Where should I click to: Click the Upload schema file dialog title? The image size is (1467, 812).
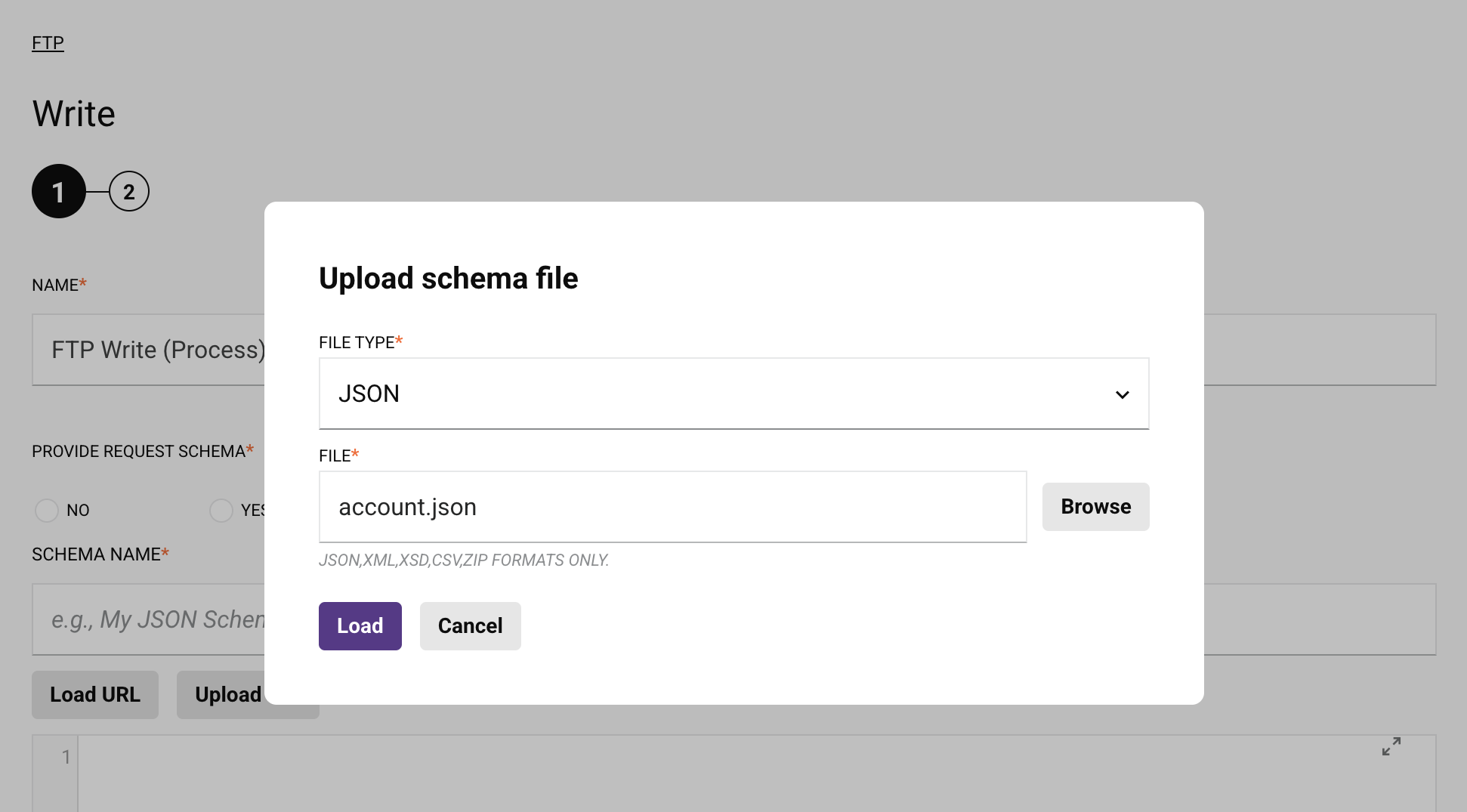pos(448,279)
